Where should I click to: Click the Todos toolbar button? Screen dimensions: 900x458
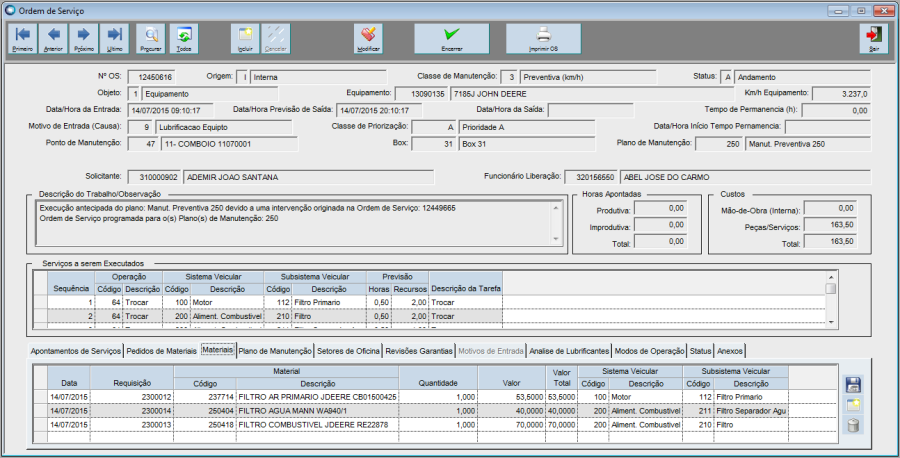[184, 38]
